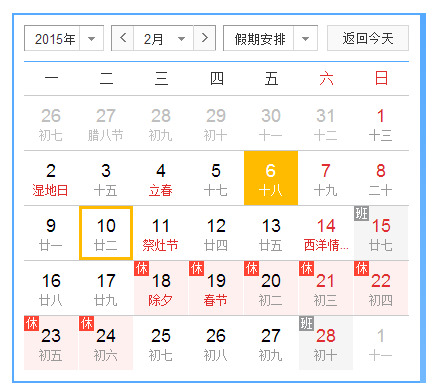Go to previous month with left arrow
Screen dimensions: 426x383
(x=123, y=38)
